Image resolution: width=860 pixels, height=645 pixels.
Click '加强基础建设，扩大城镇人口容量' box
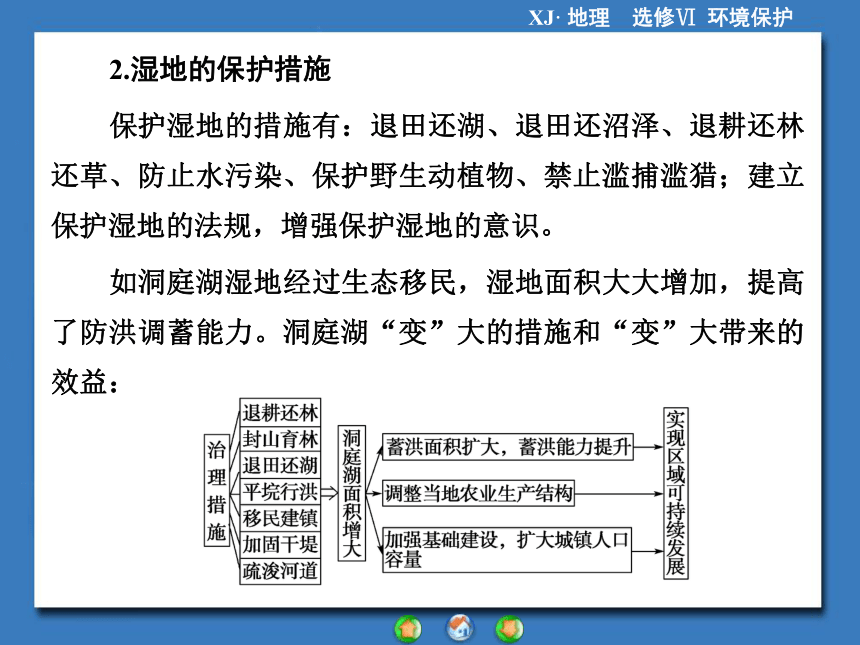(507, 550)
